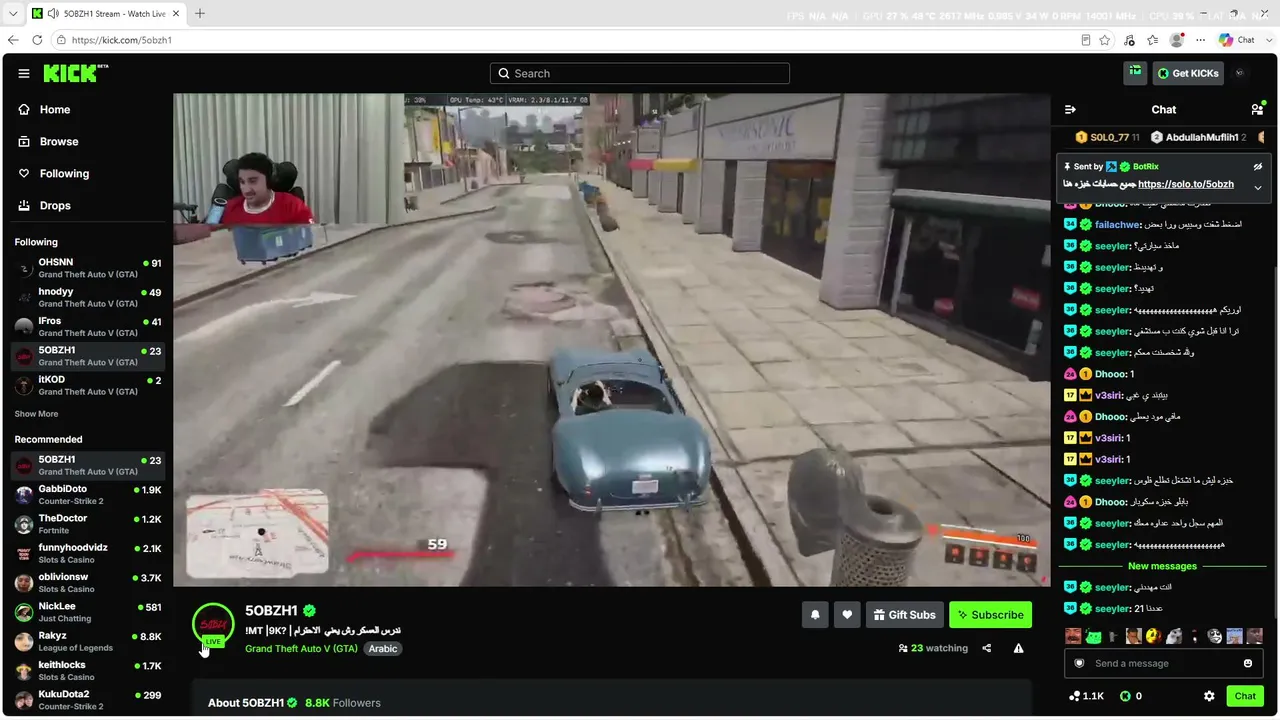Select the green cat emote
The image size is (1280, 720).
pyautogui.click(x=1093, y=636)
